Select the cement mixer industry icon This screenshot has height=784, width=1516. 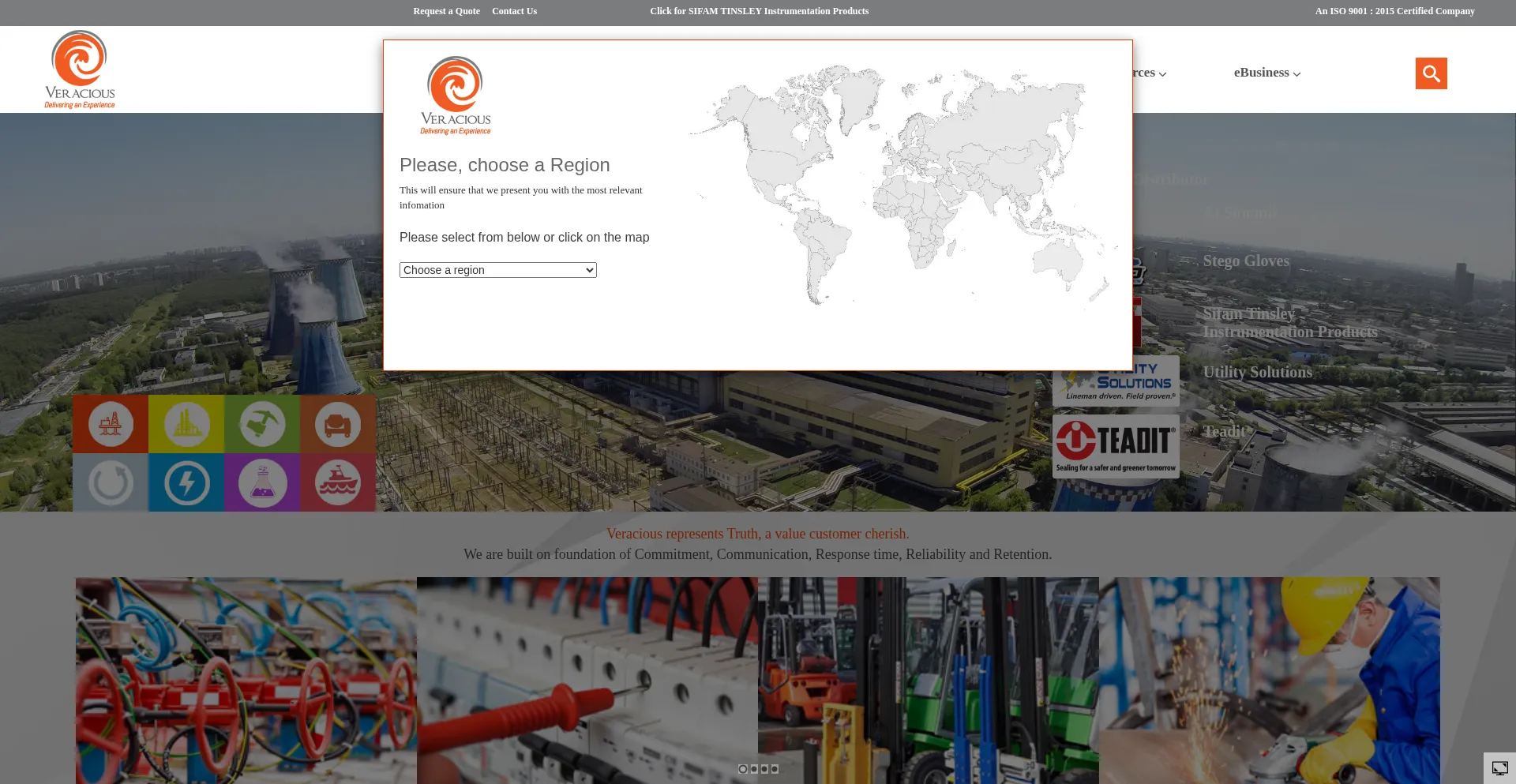pos(338,424)
